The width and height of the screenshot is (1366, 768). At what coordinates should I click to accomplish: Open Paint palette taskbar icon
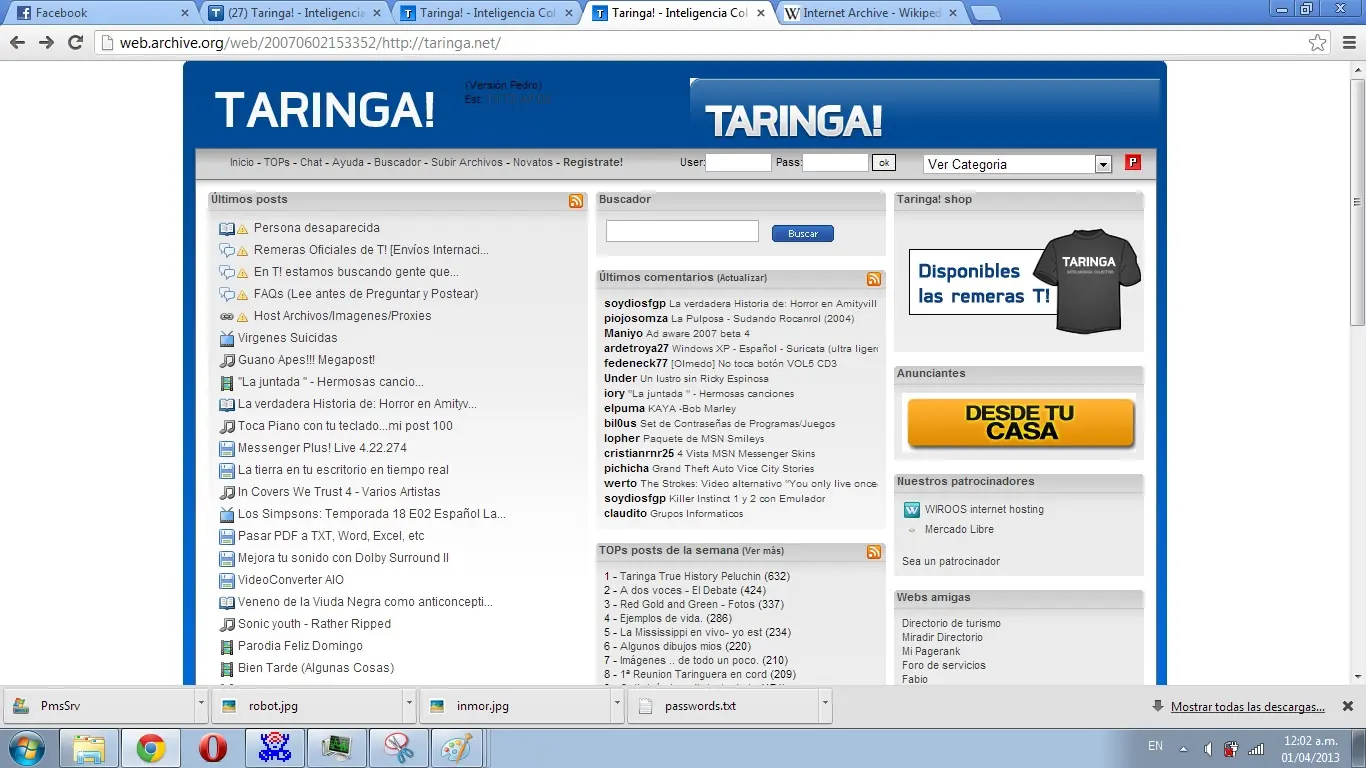[458, 748]
